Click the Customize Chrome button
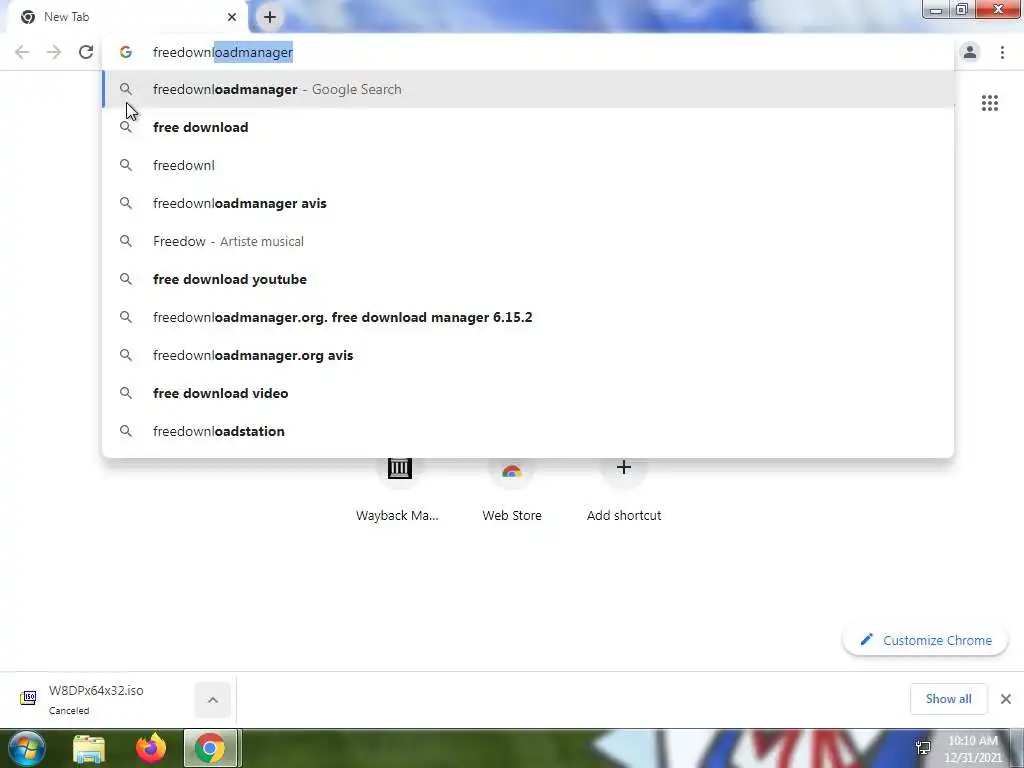The height and width of the screenshot is (768, 1024). (925, 640)
